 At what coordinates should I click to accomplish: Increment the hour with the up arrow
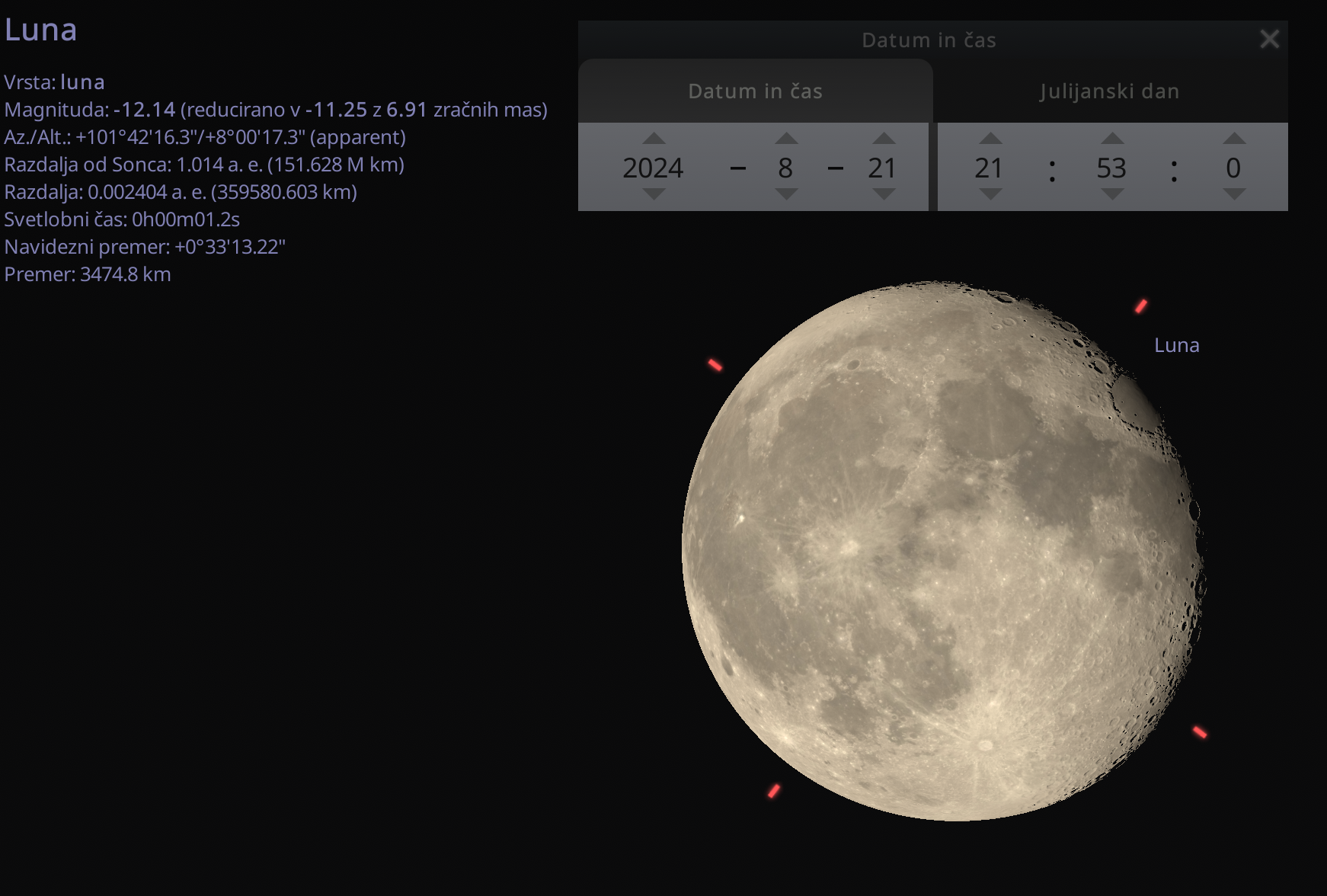990,139
